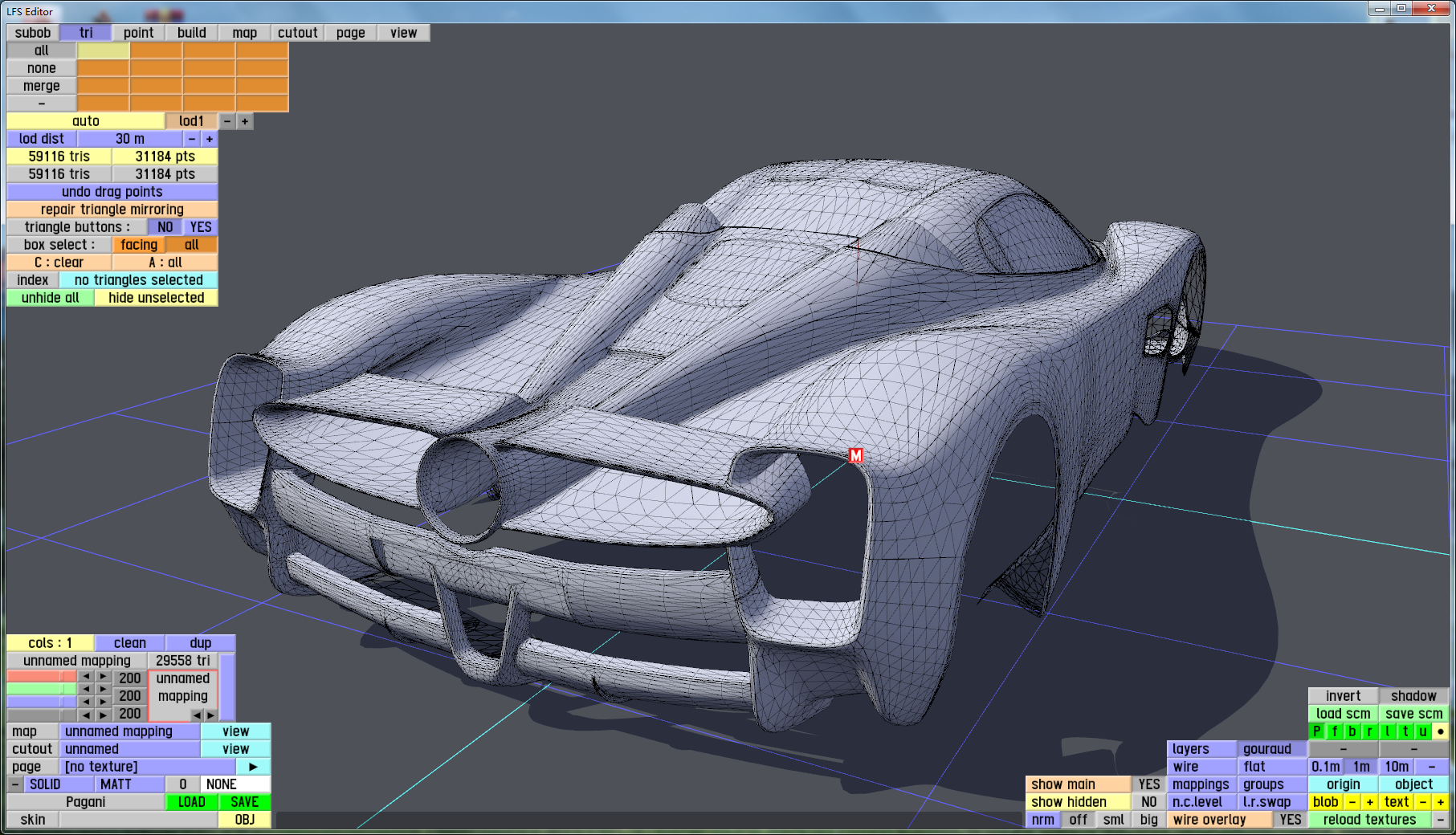Open the unnamed cutout selector field
The height and width of the screenshot is (835, 1456).
click(x=130, y=749)
